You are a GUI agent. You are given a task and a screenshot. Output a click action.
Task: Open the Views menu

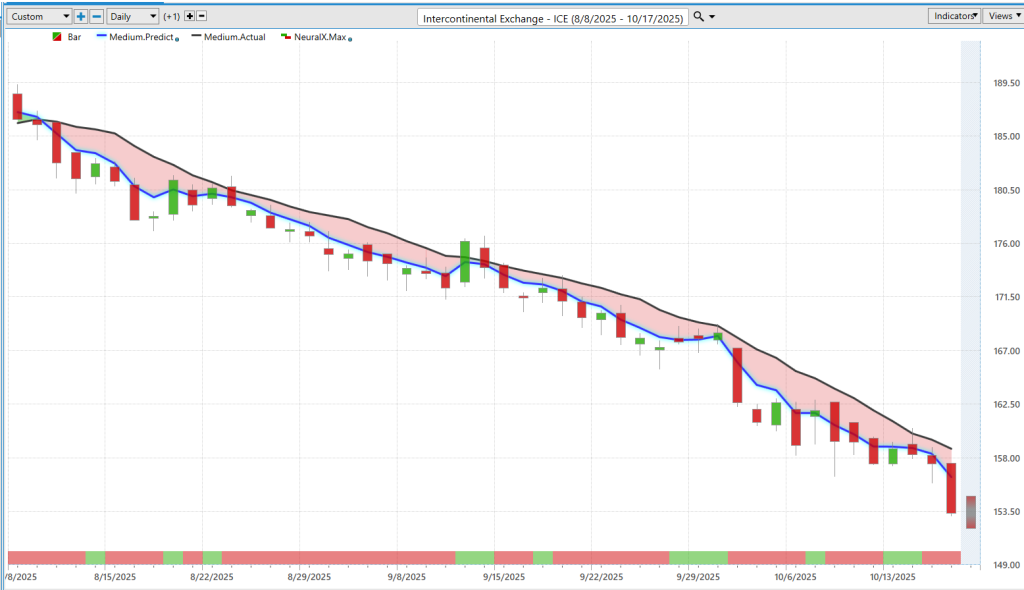pos(1003,16)
